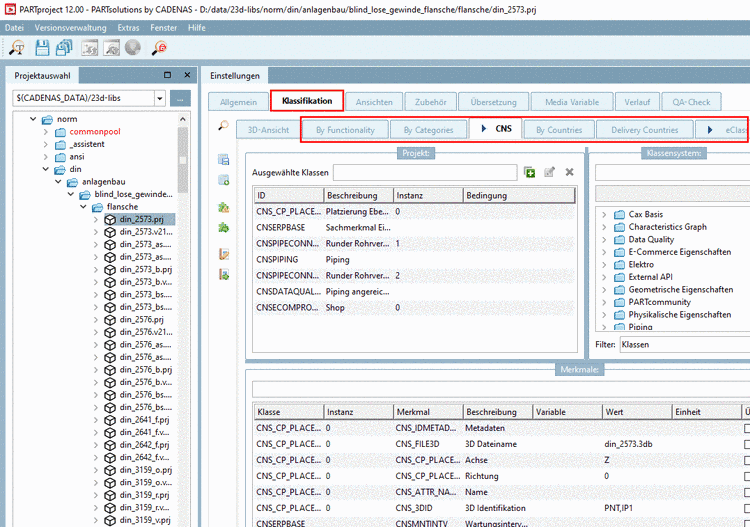The width and height of the screenshot is (750, 527).
Task: Click the folder icon of Cax Basis
Action: [619, 214]
